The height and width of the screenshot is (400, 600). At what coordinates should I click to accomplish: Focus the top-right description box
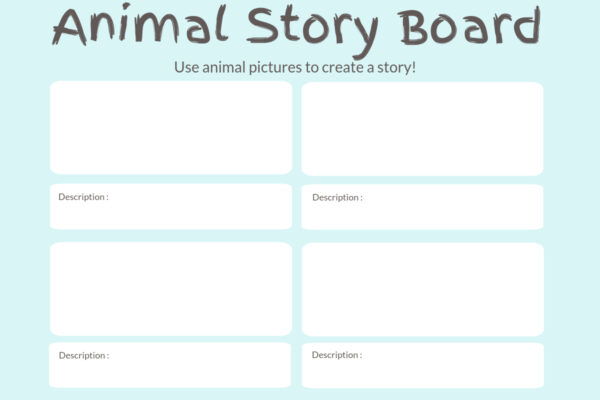(x=422, y=212)
